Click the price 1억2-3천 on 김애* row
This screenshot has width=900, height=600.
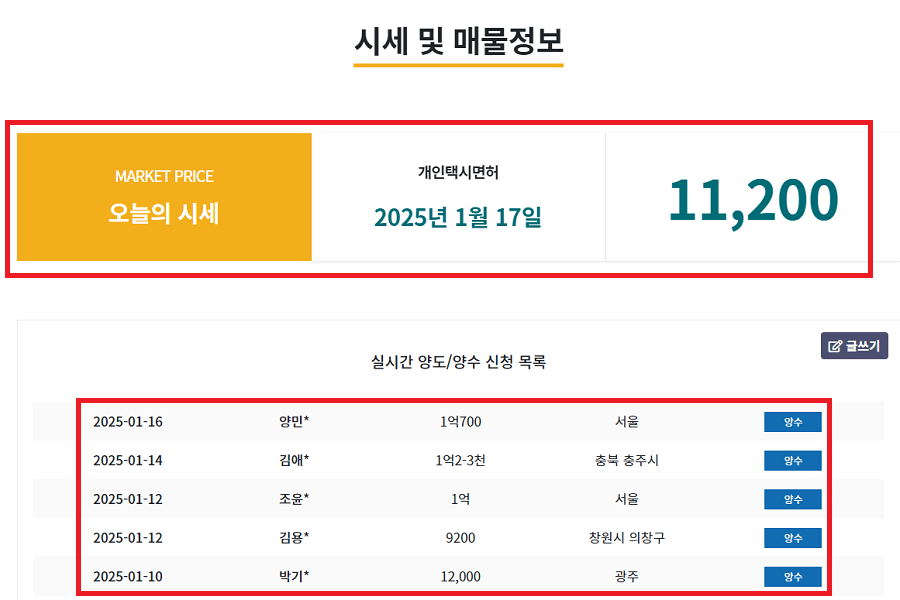(462, 460)
